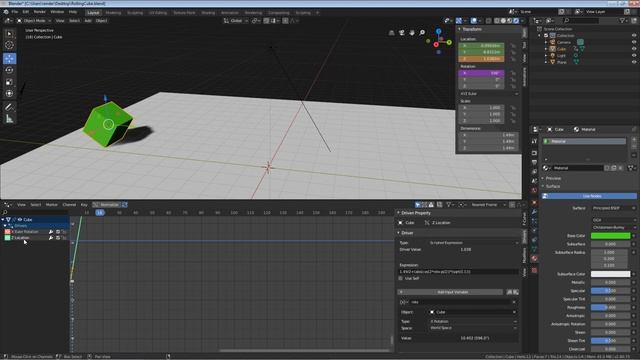Toggle visibility of Camera in outliner

(634, 42)
